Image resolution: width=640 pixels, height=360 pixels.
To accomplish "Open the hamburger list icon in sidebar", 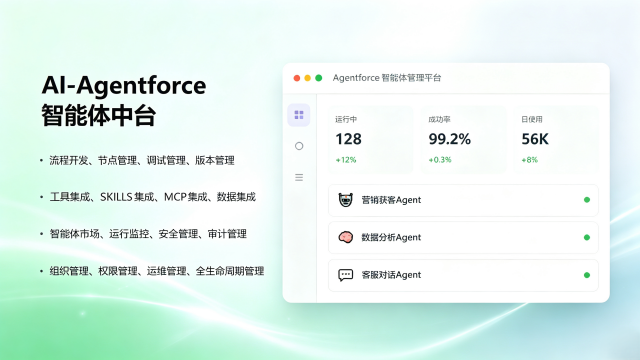I will click(299, 177).
